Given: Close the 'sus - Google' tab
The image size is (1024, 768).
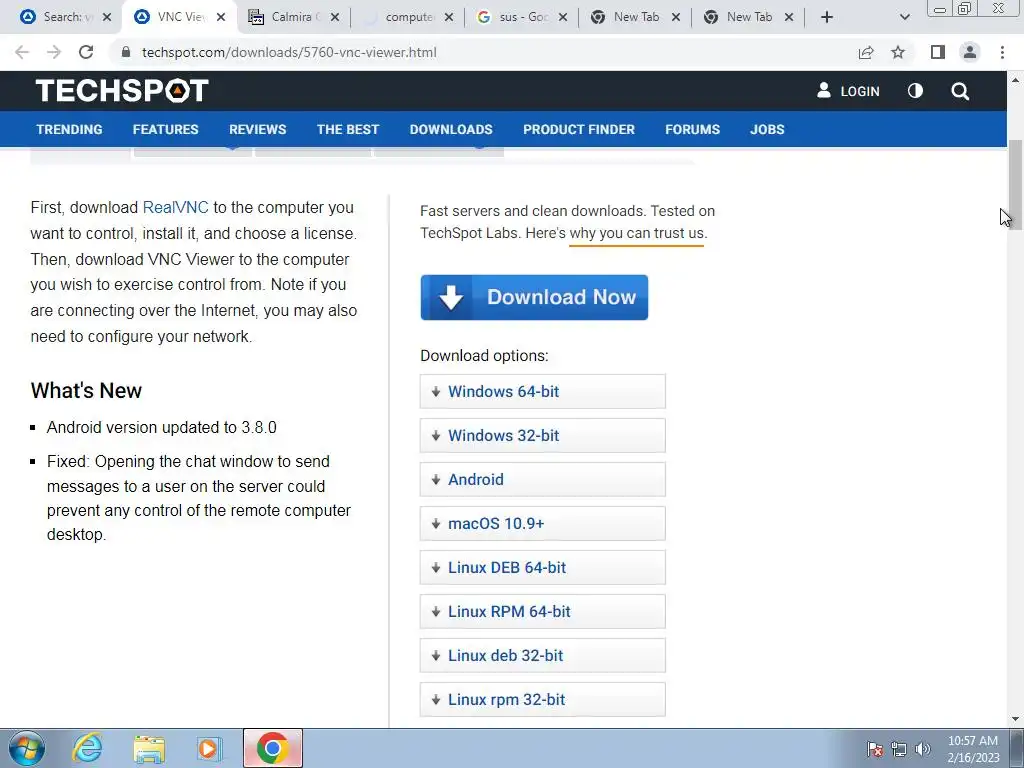Looking at the screenshot, I should coord(563,17).
